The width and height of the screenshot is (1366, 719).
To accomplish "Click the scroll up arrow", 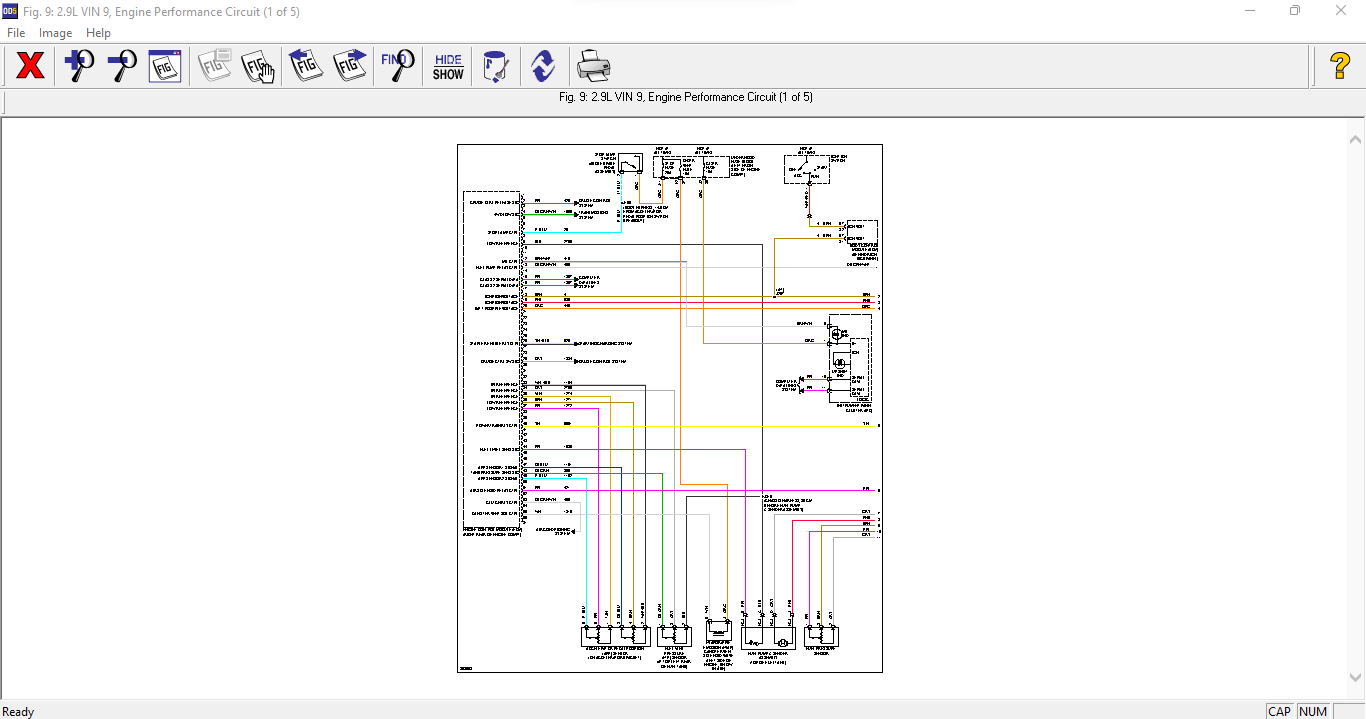I will click(1356, 140).
